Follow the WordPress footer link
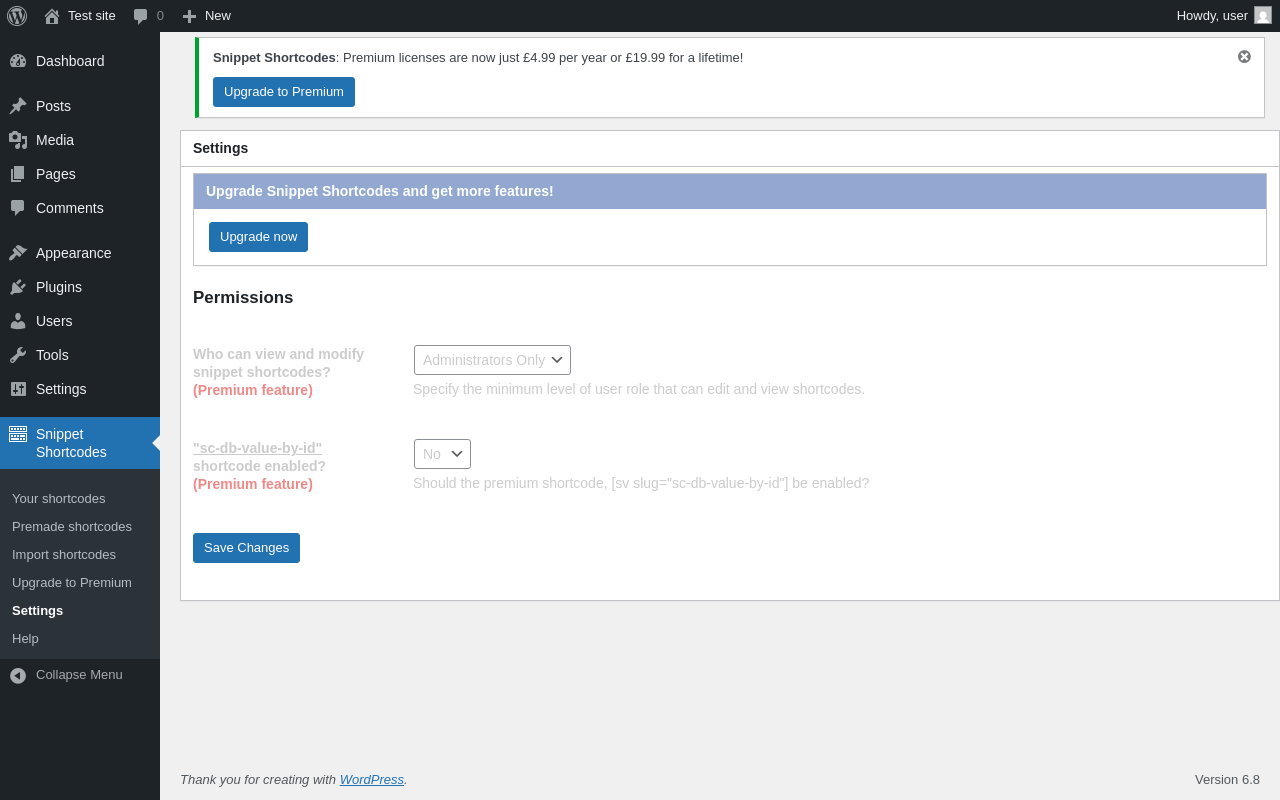Image resolution: width=1280 pixels, height=800 pixels. click(x=372, y=779)
